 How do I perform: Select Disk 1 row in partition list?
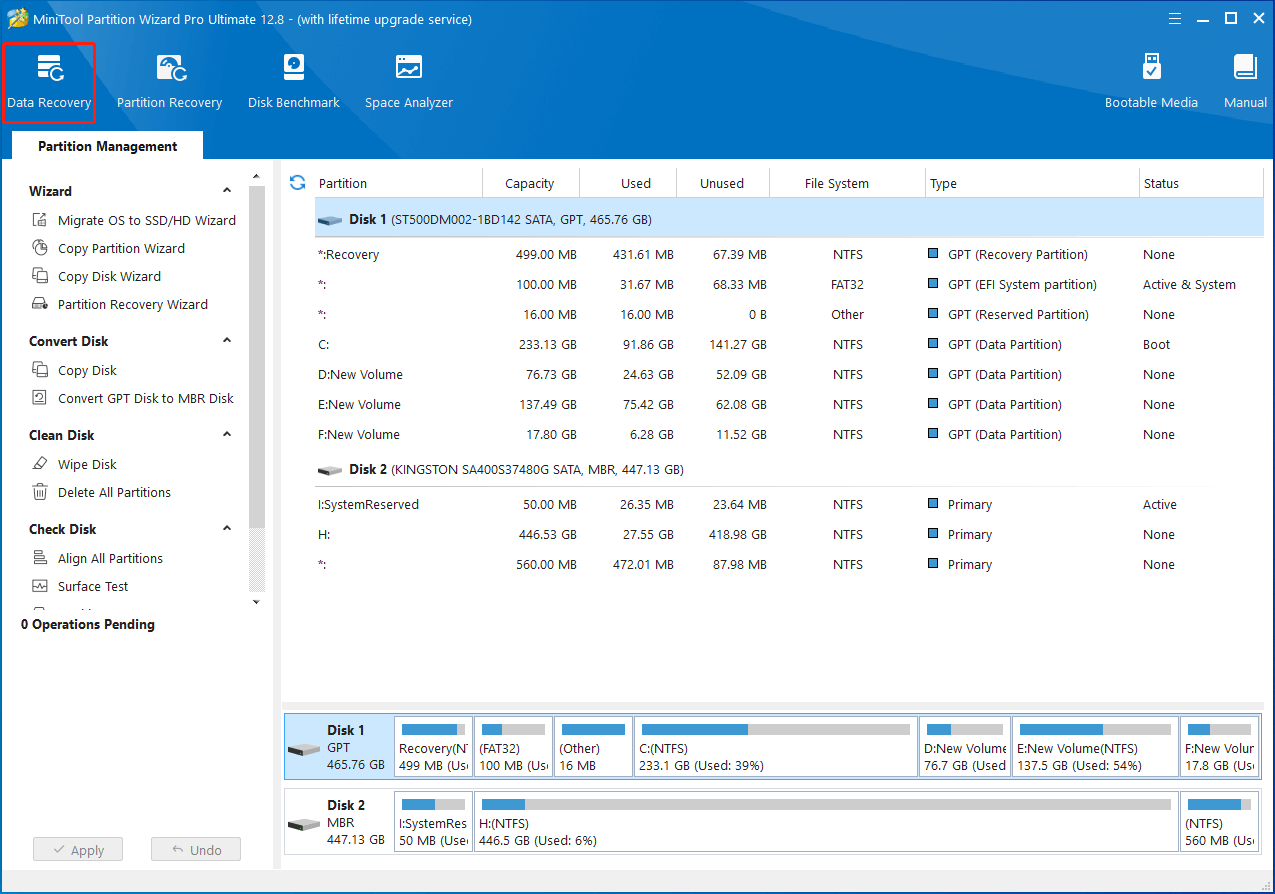789,218
